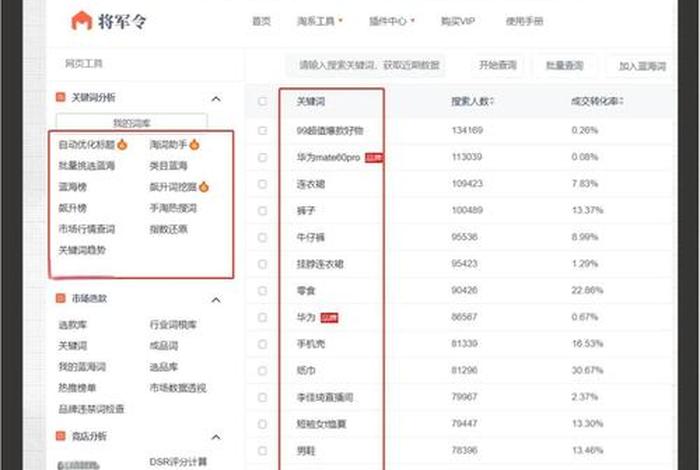700x470 pixels.
Task: Open 手淘热搜词 in sidebar
Action: (x=173, y=208)
